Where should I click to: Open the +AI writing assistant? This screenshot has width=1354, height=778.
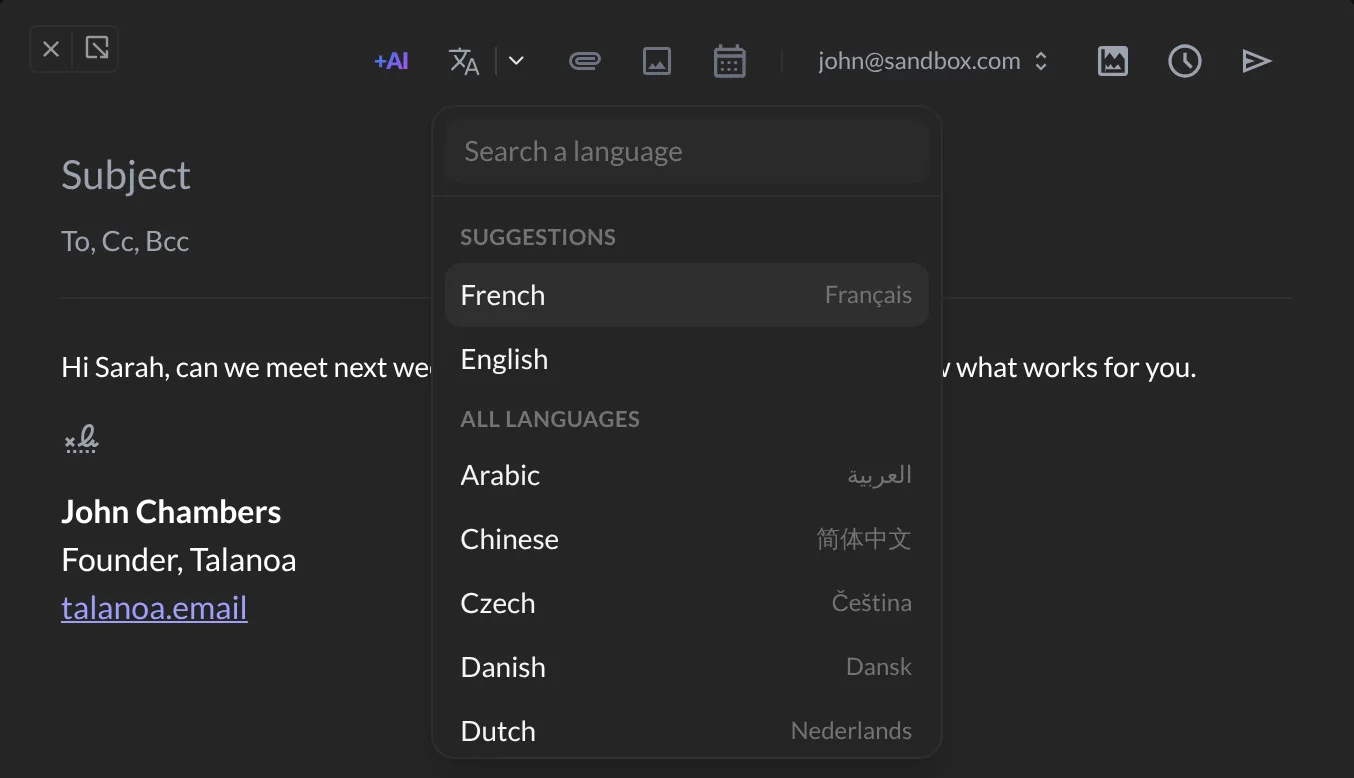[x=391, y=61]
